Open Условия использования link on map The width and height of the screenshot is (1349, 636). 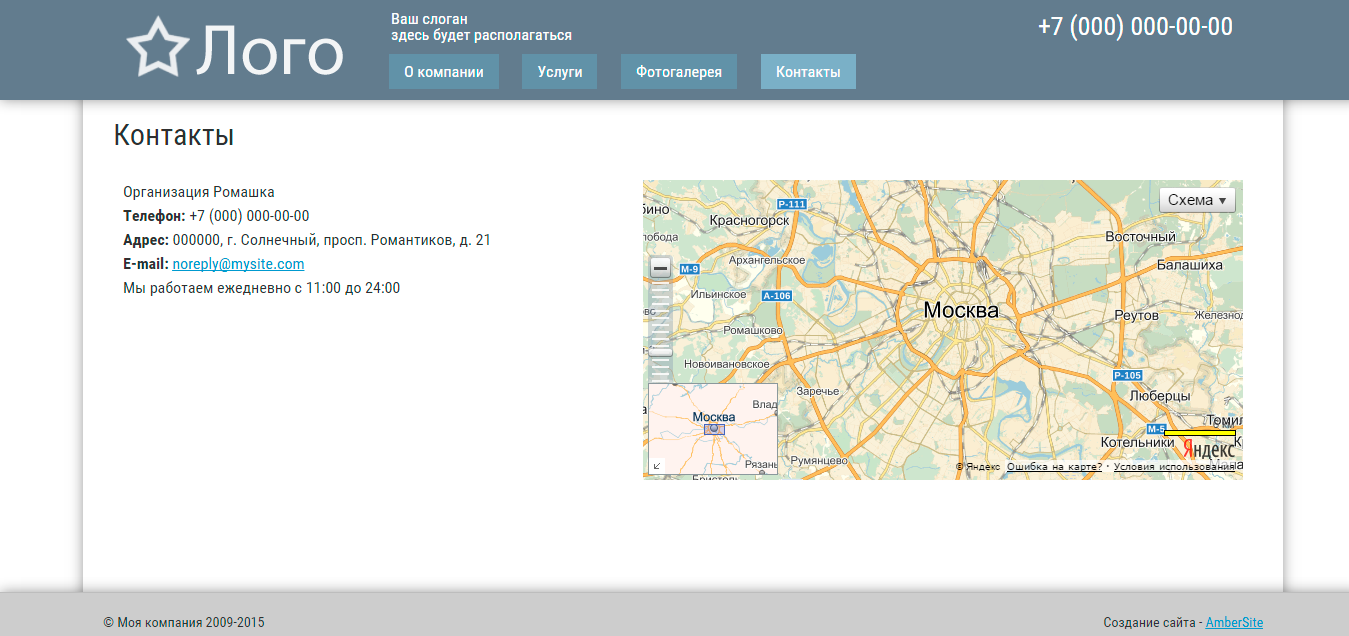pos(1174,467)
